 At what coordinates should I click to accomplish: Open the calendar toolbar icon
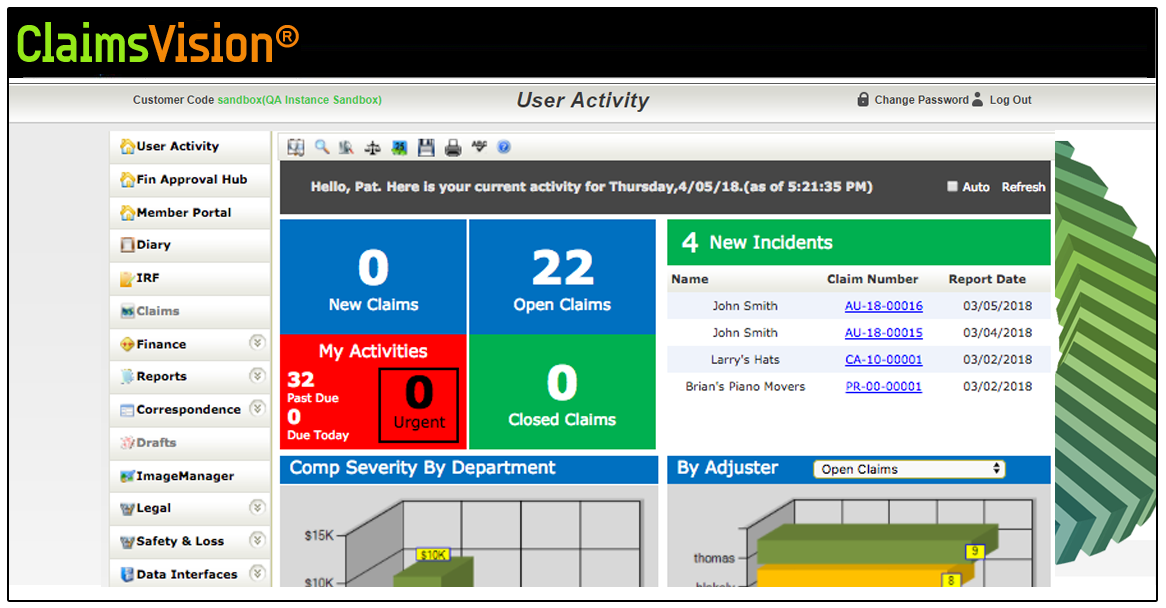[x=399, y=148]
